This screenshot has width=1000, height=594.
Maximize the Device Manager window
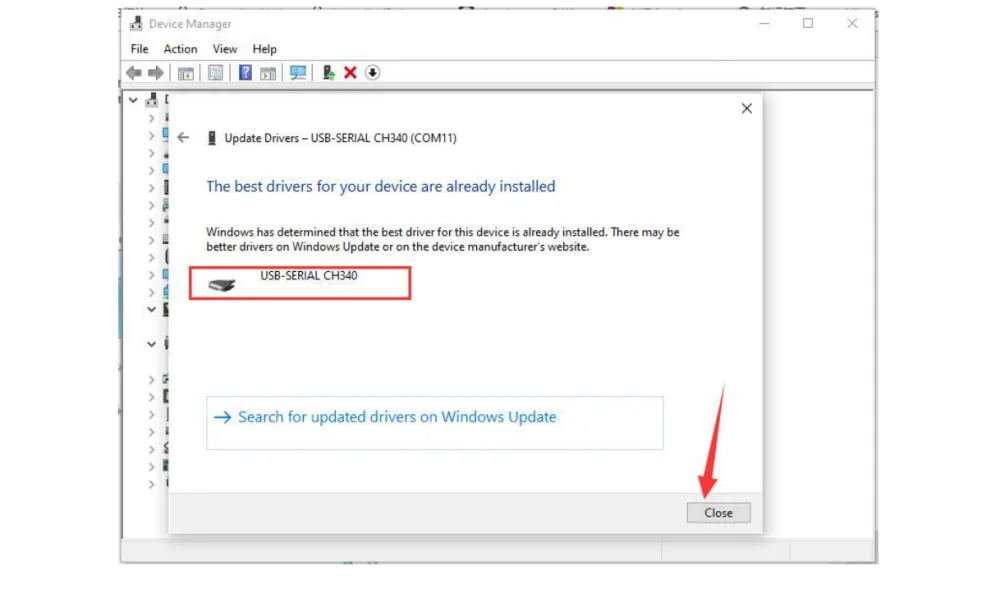808,24
